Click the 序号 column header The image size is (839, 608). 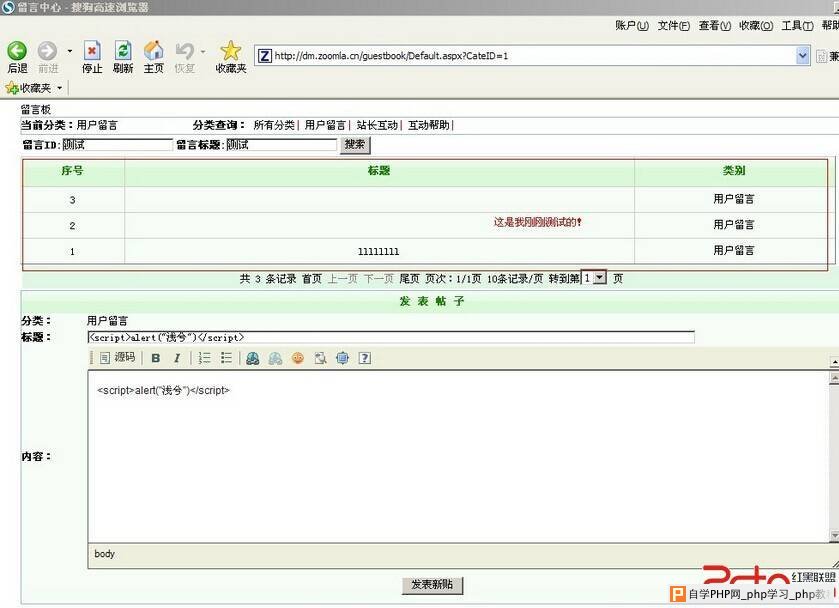(x=72, y=171)
